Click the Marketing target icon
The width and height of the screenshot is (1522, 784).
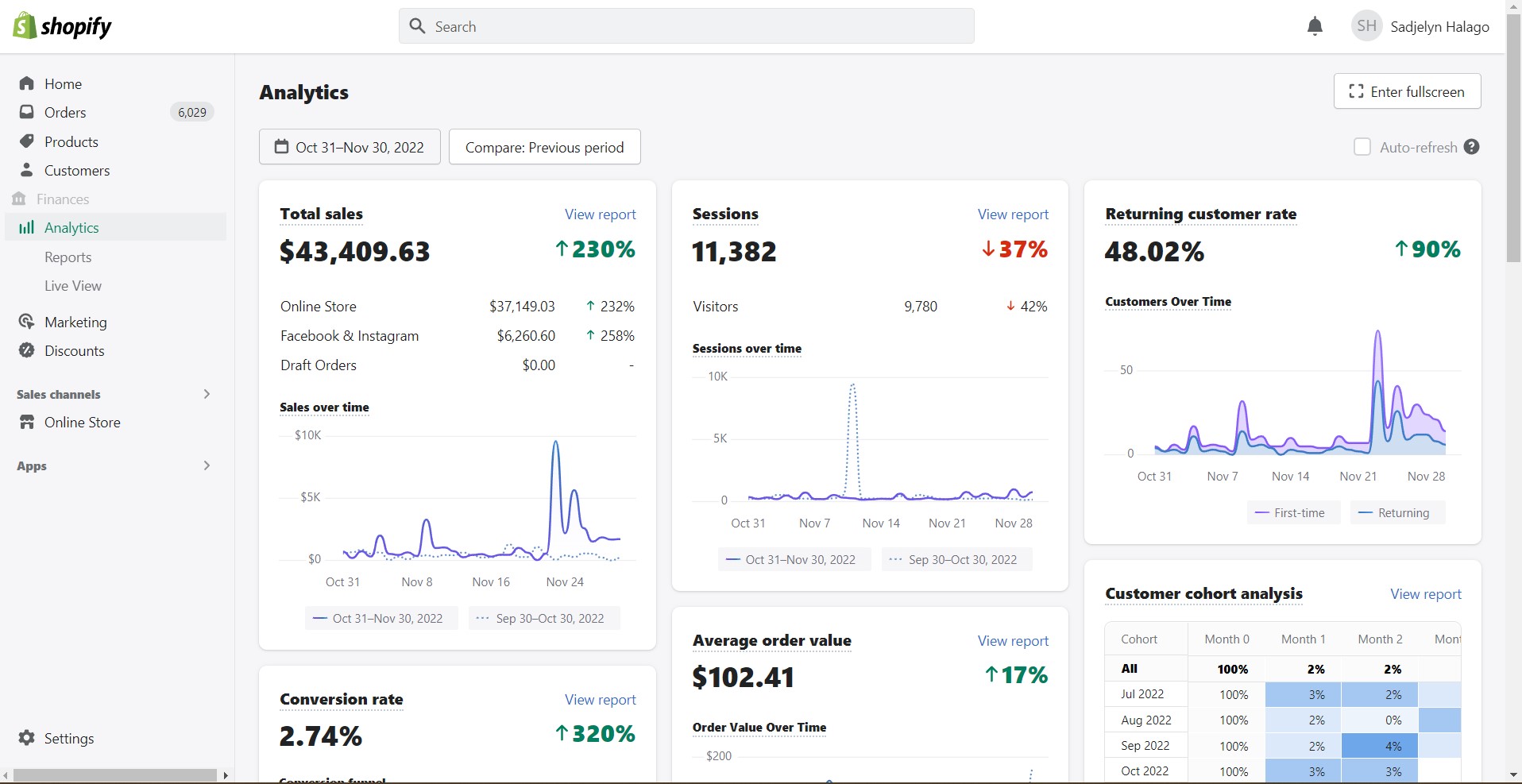(27, 322)
